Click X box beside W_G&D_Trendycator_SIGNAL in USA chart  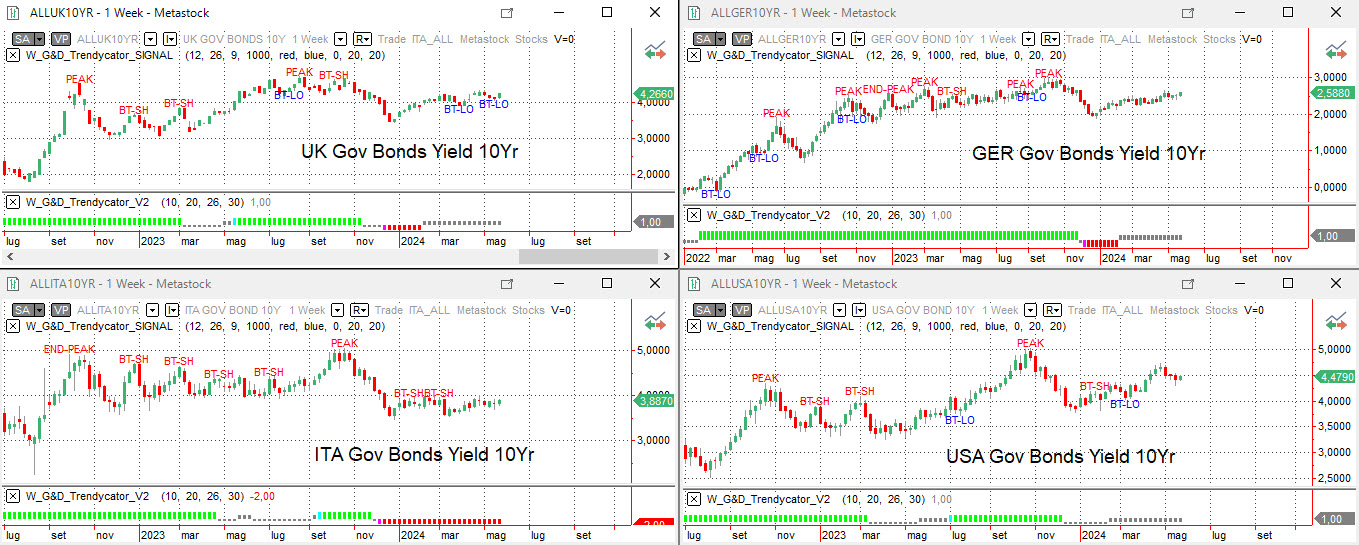pos(693,326)
